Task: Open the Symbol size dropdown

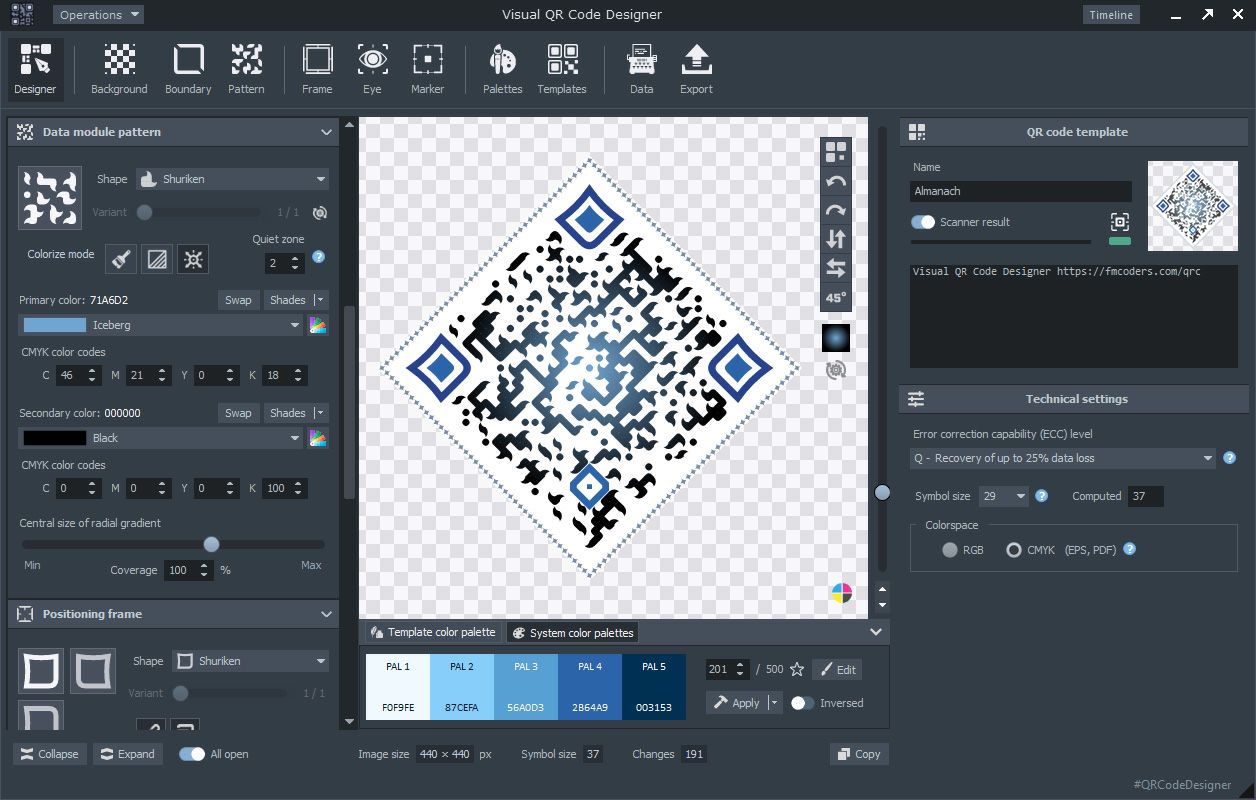Action: 1004,496
